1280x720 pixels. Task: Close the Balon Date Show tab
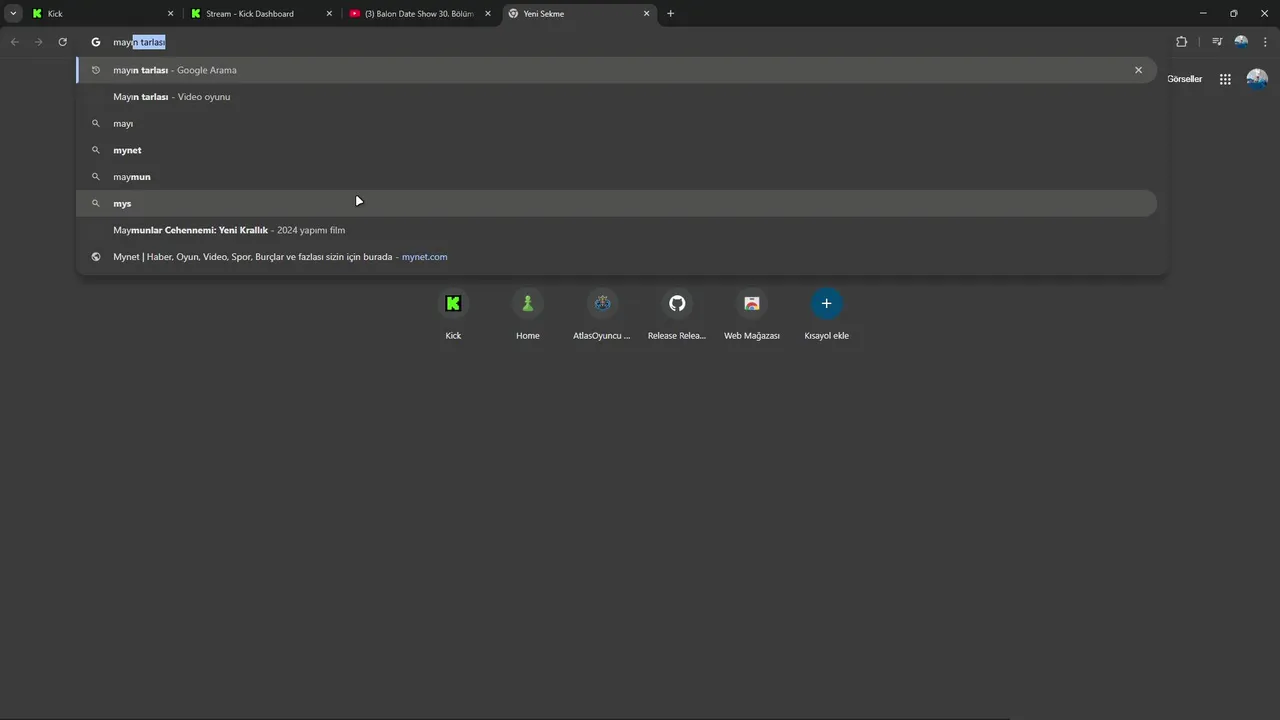click(x=488, y=14)
